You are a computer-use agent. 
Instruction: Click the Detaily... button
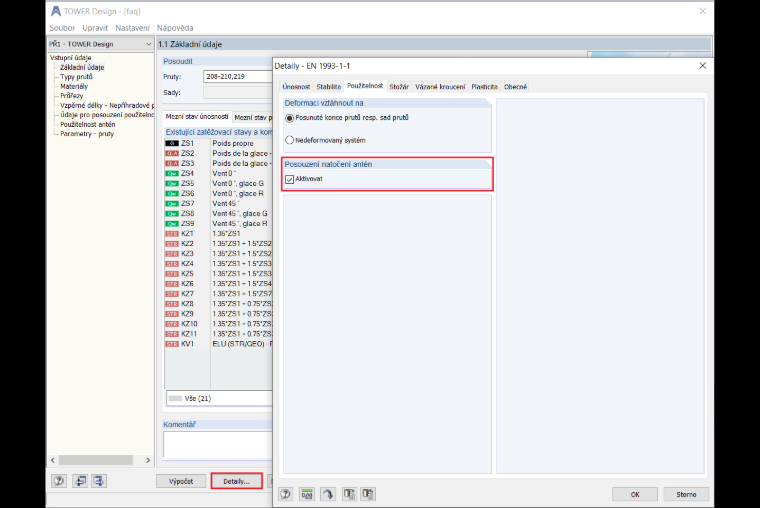[237, 481]
